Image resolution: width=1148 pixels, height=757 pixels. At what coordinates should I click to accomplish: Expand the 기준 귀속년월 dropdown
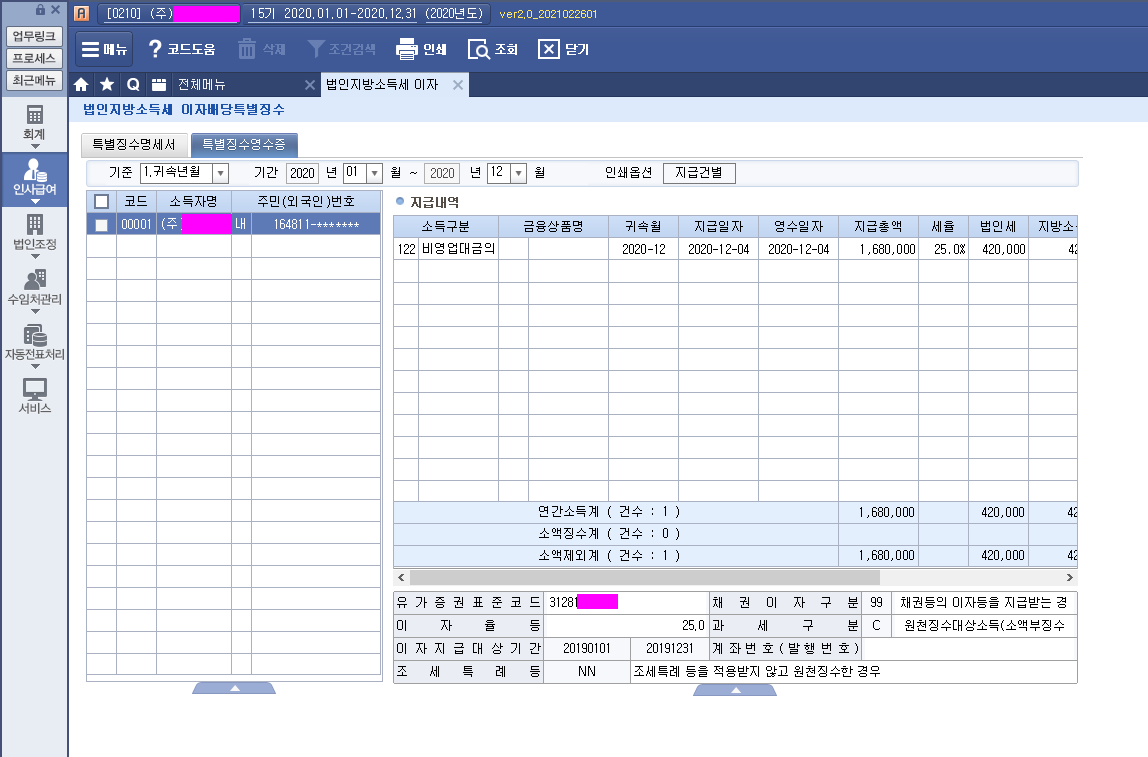(x=220, y=173)
